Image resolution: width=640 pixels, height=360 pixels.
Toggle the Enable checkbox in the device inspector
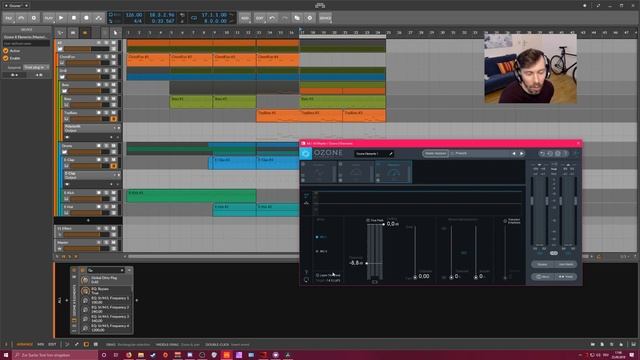point(6,58)
